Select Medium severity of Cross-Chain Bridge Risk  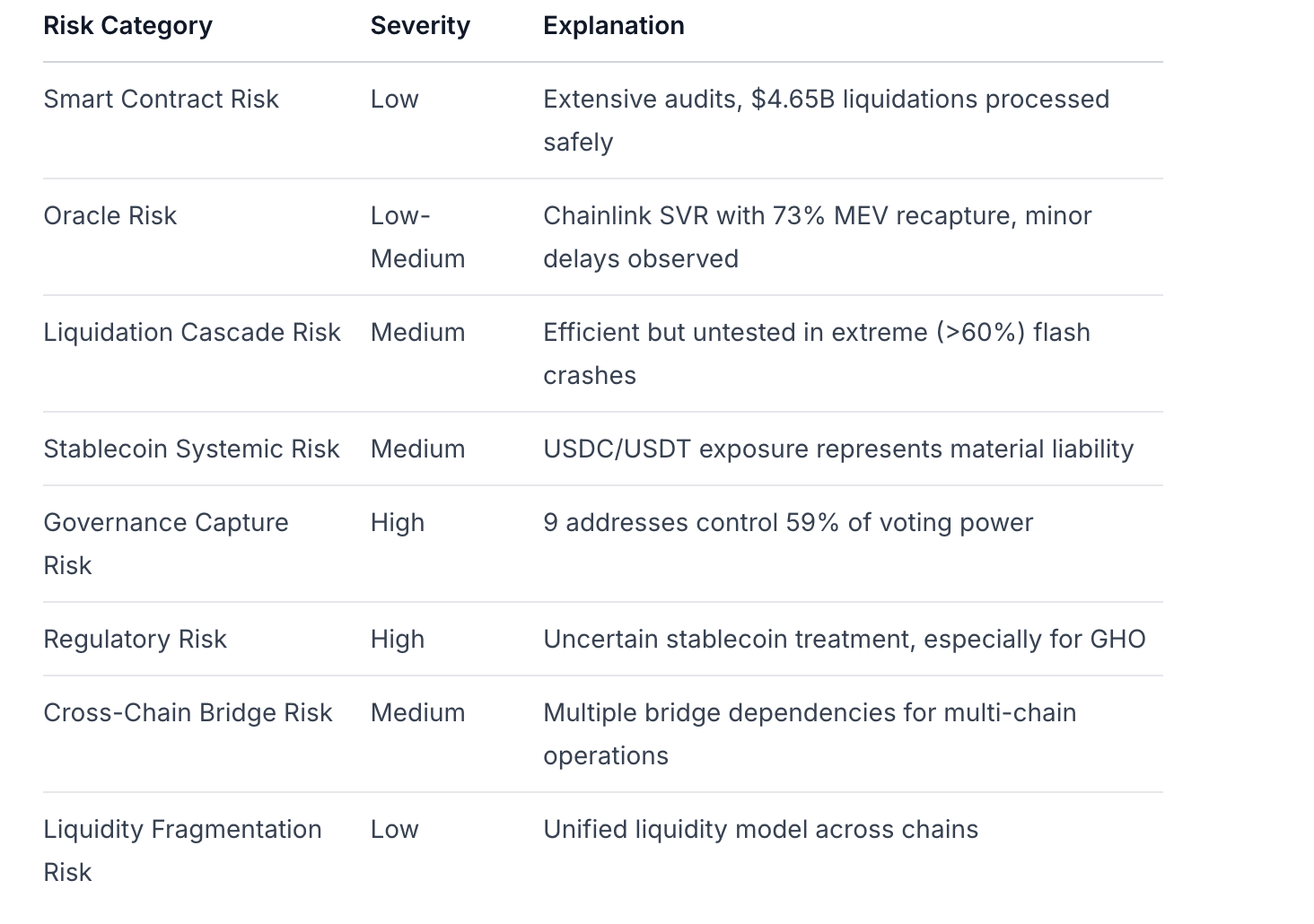tap(417, 713)
